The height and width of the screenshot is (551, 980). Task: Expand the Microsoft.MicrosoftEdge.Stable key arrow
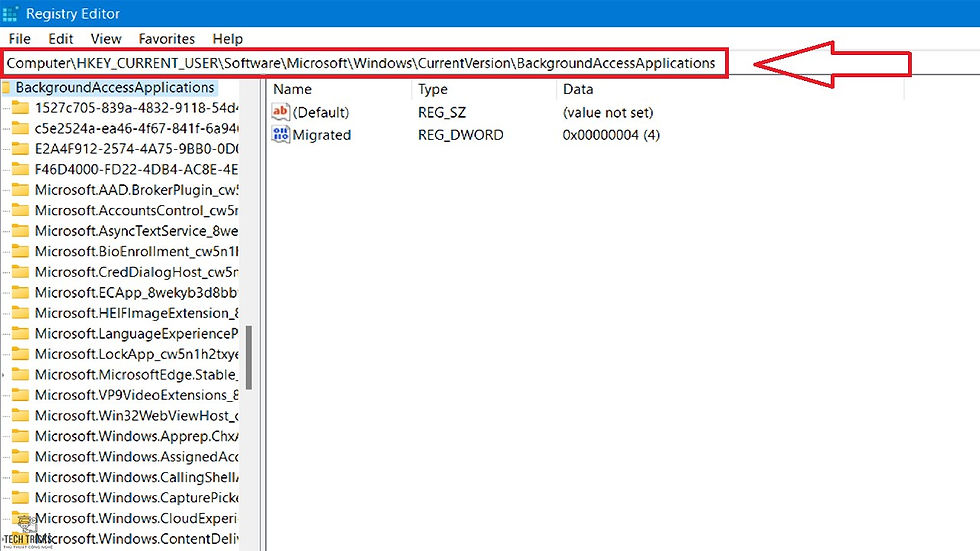(x=4, y=375)
